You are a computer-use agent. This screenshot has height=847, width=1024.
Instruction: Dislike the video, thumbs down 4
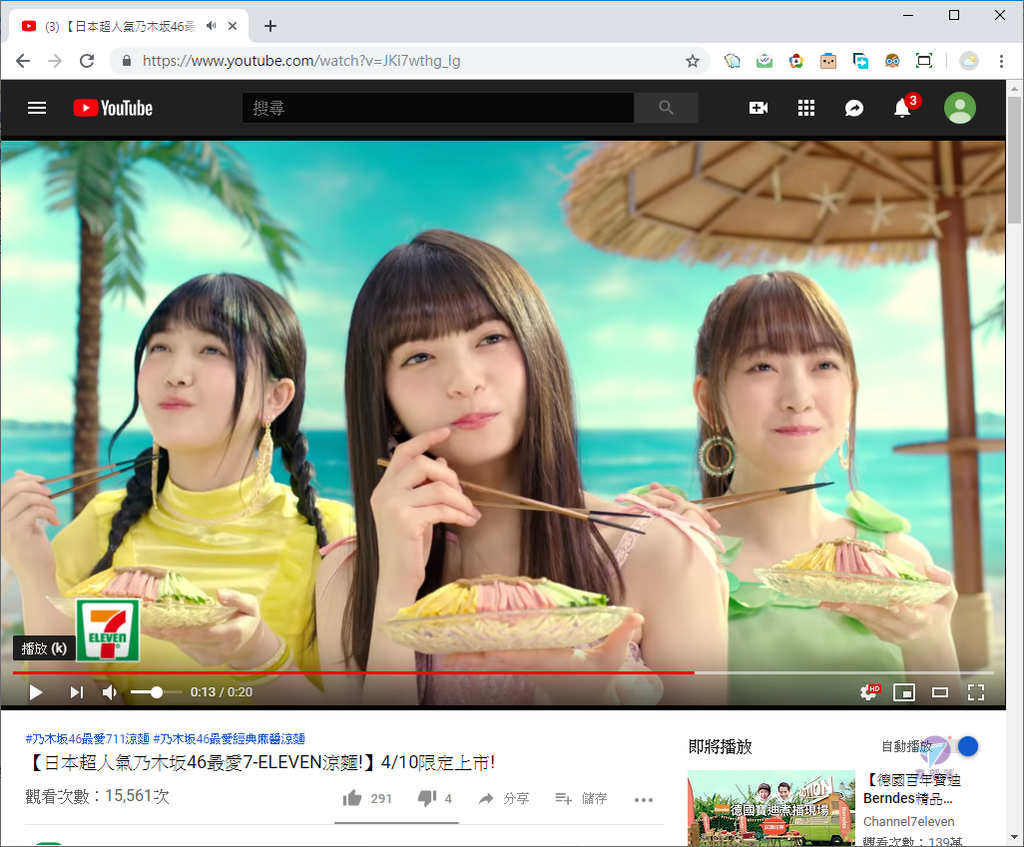click(x=435, y=798)
